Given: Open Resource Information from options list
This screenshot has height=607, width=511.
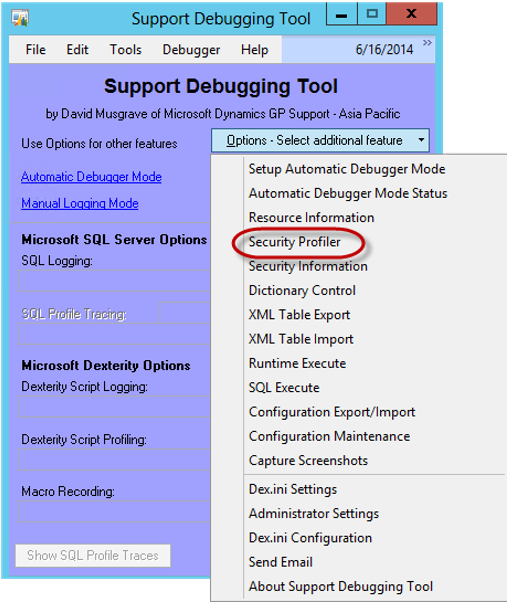Looking at the screenshot, I should [x=311, y=218].
